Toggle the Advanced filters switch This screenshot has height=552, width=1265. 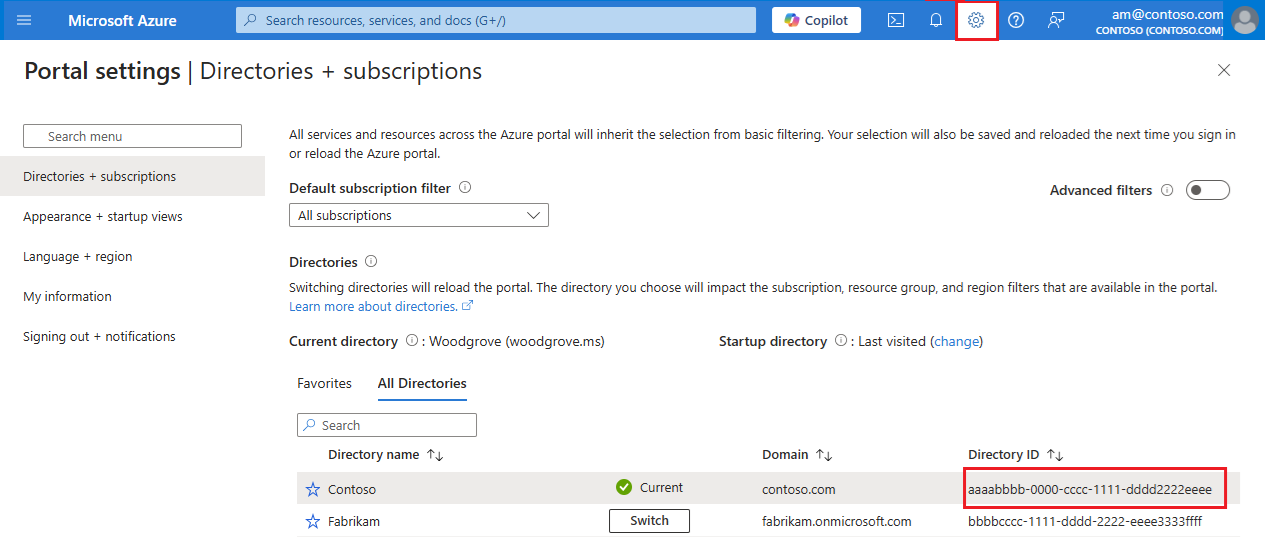click(1207, 190)
